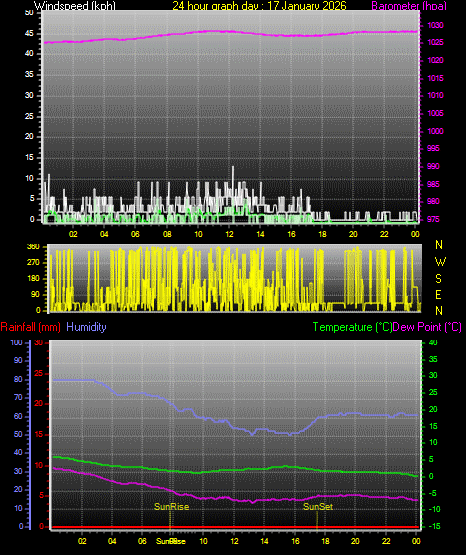Select the -15 value on temperature axis
Image resolution: width=466 pixels, height=555 pixels.
434,526
